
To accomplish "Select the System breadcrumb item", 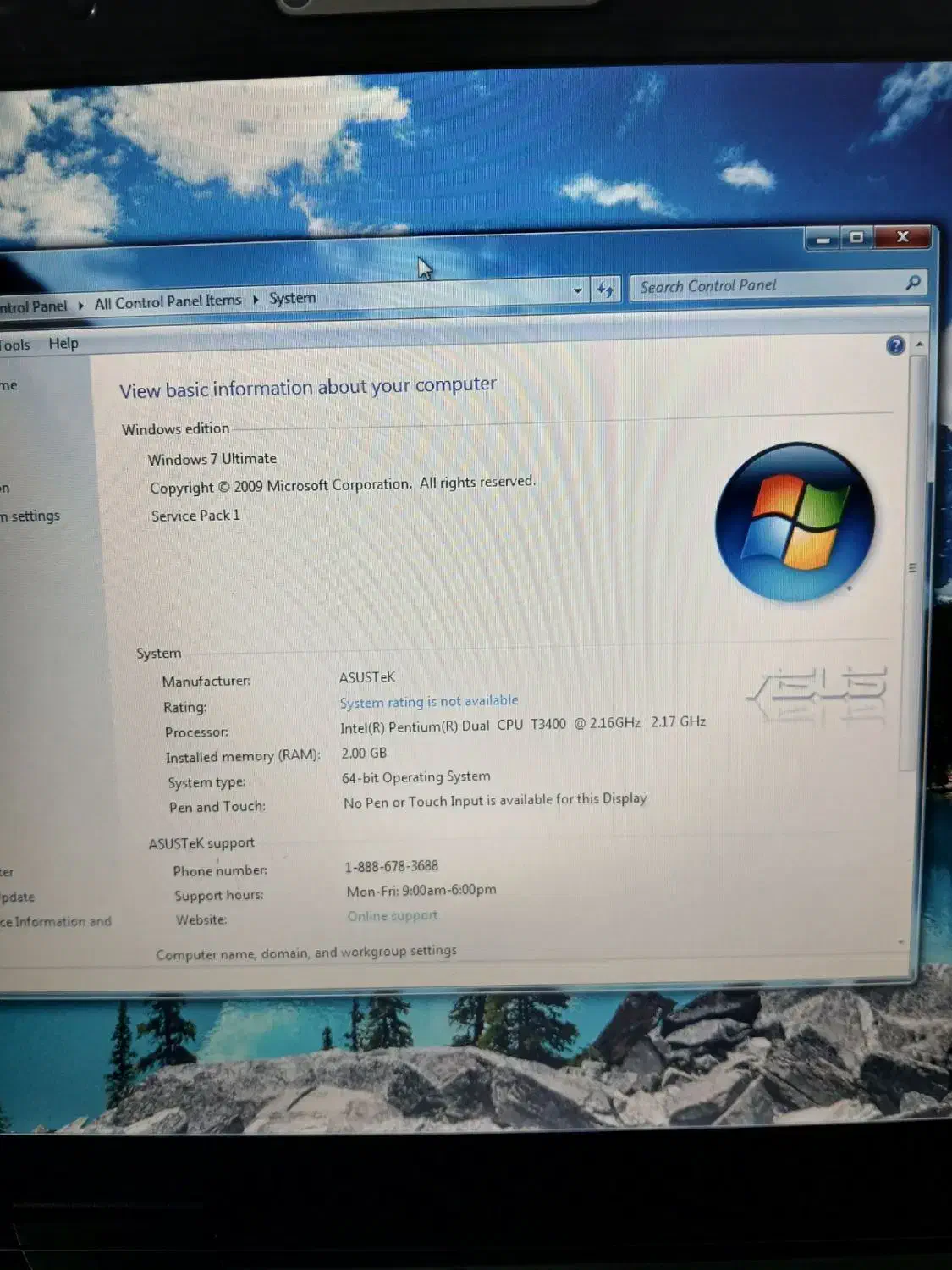I will click(x=292, y=298).
